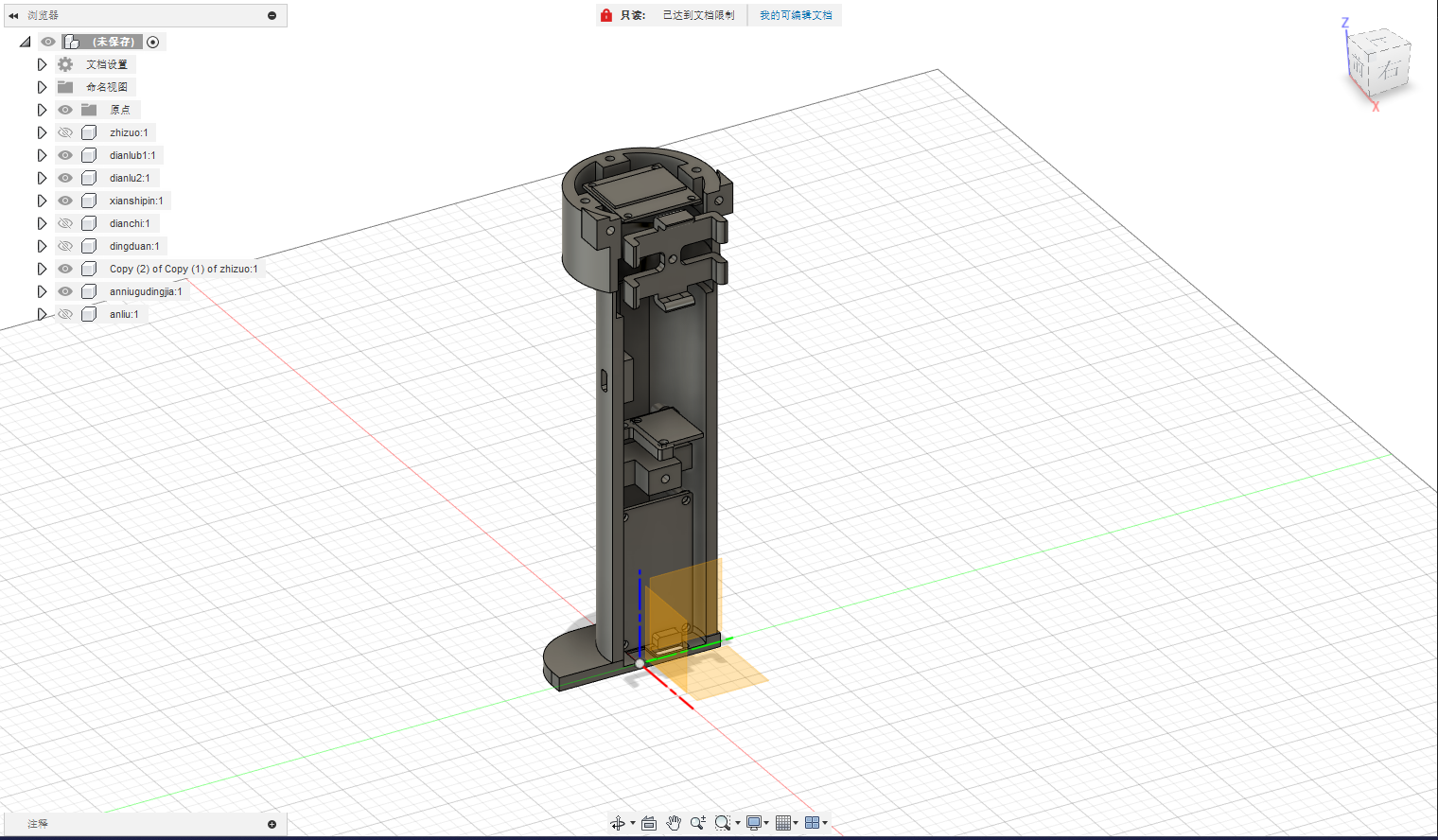Click the gear icon beside 文档设置
This screenshot has width=1438, height=840.
pos(65,64)
